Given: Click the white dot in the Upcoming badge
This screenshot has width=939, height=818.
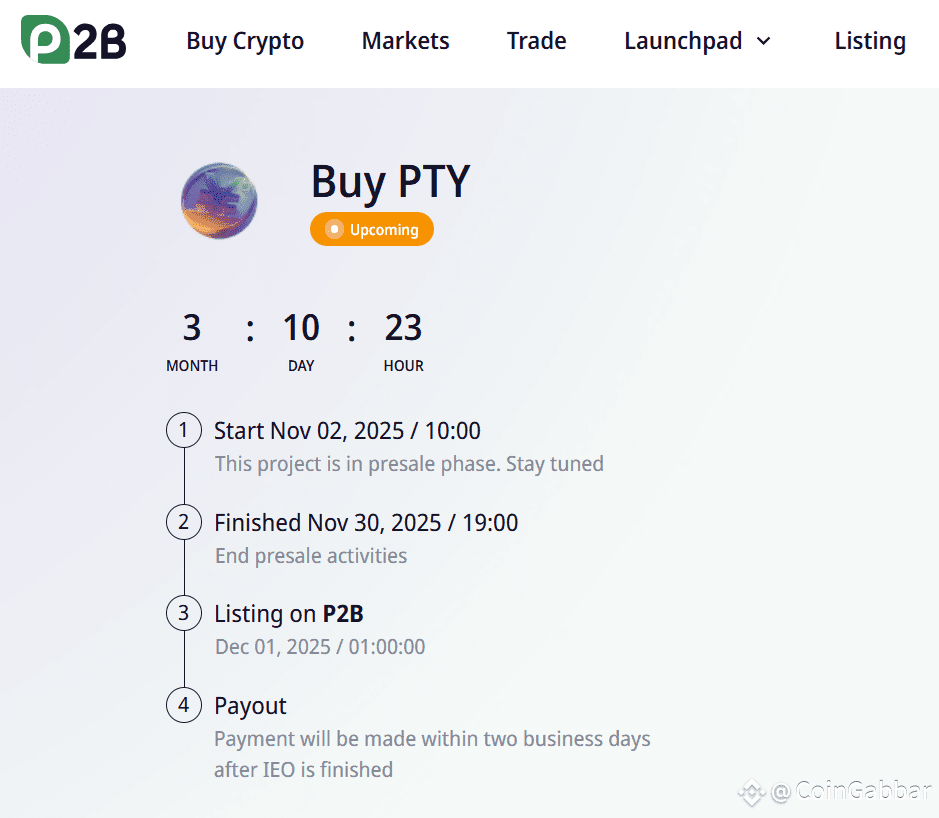Looking at the screenshot, I should (334, 229).
